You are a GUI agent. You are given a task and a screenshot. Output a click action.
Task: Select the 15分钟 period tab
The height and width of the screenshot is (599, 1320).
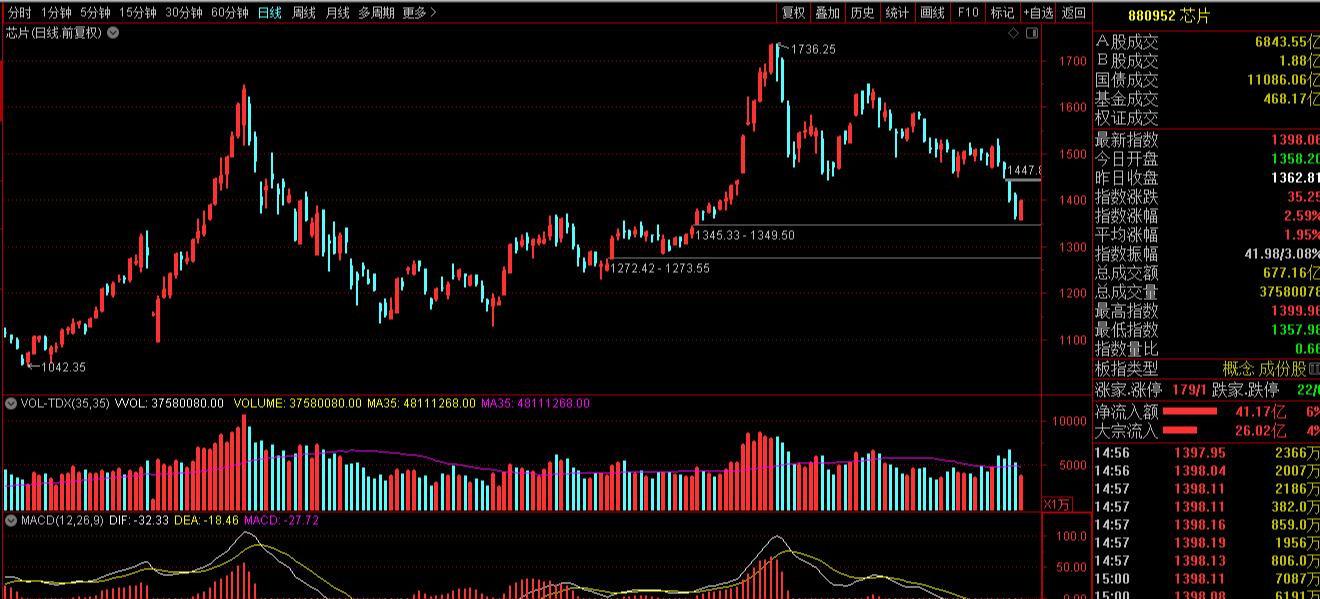tap(137, 13)
